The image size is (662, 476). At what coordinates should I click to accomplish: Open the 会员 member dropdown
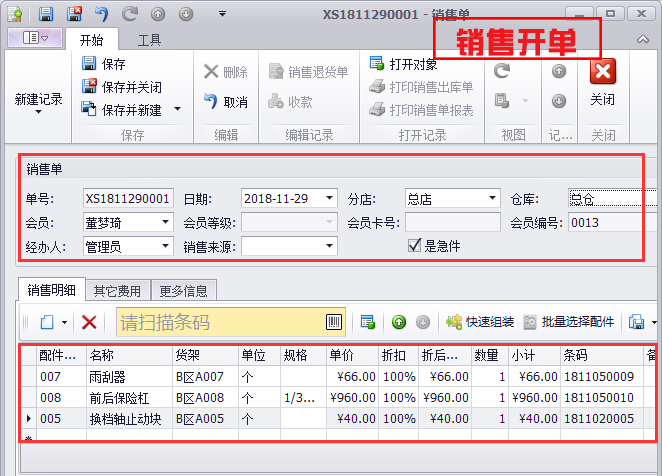click(x=166, y=222)
